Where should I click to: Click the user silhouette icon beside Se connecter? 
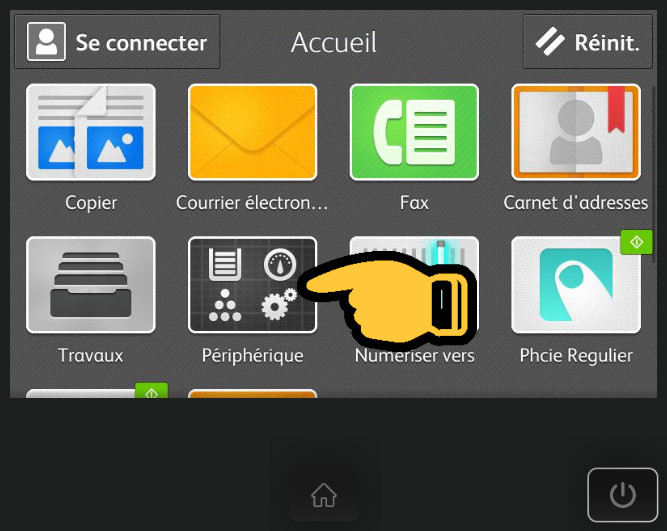click(x=46, y=42)
